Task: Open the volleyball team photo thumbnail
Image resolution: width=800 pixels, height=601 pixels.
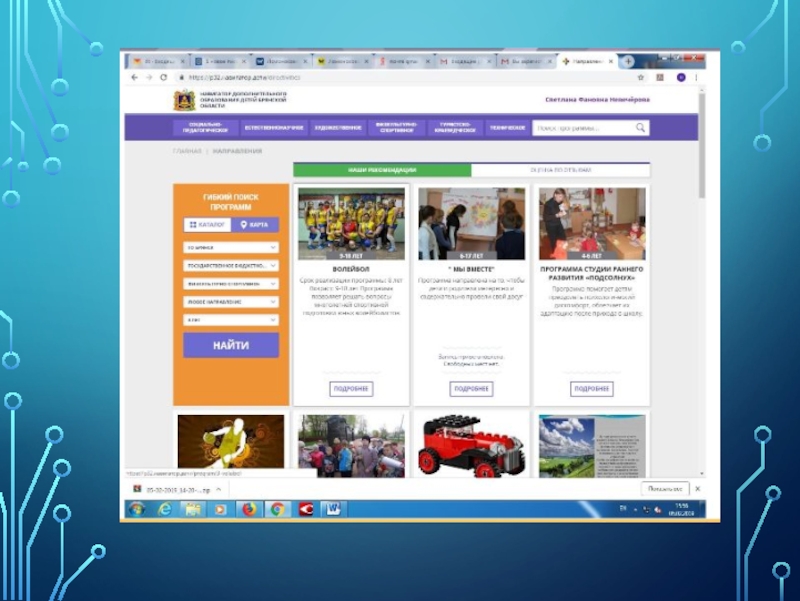Action: click(351, 223)
